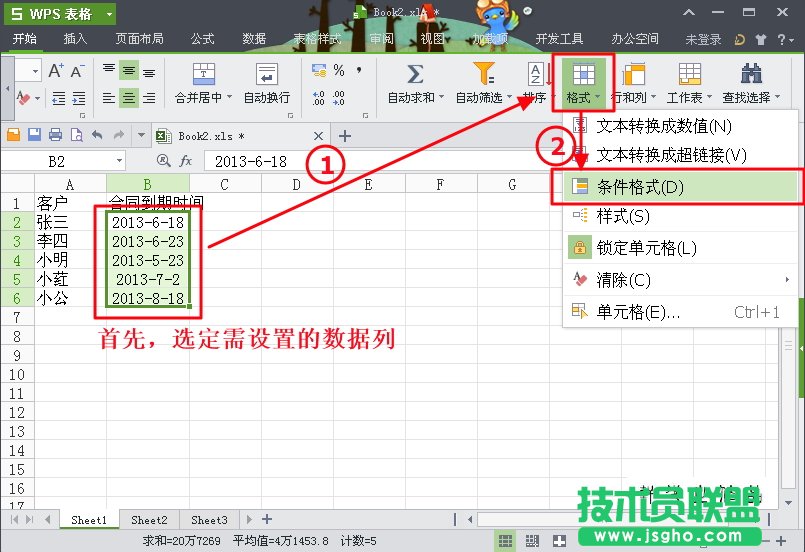Viewport: 805px width, 552px height.
Task: Click the 自动求和 sigma icon
Action: [415, 74]
